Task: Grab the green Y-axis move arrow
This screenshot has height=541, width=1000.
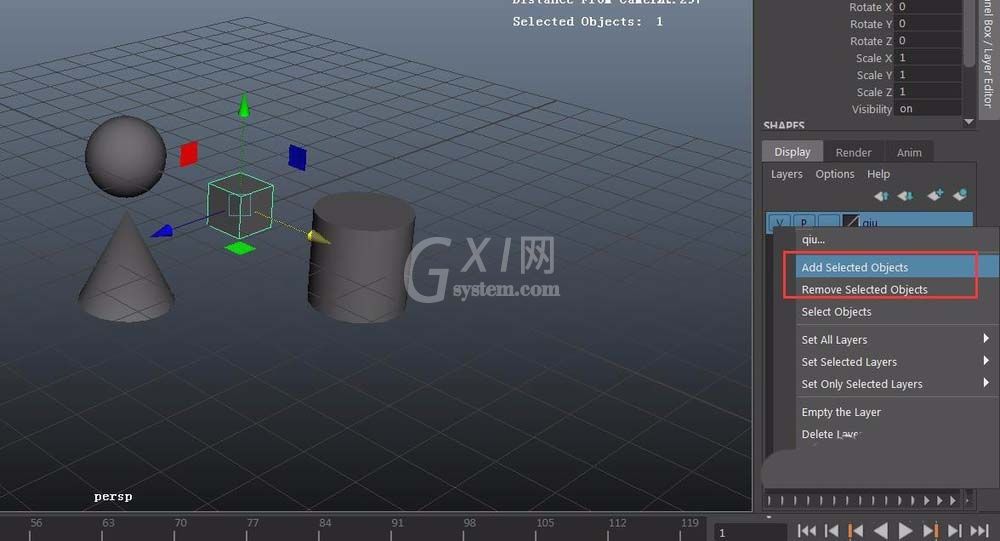Action: (244, 106)
